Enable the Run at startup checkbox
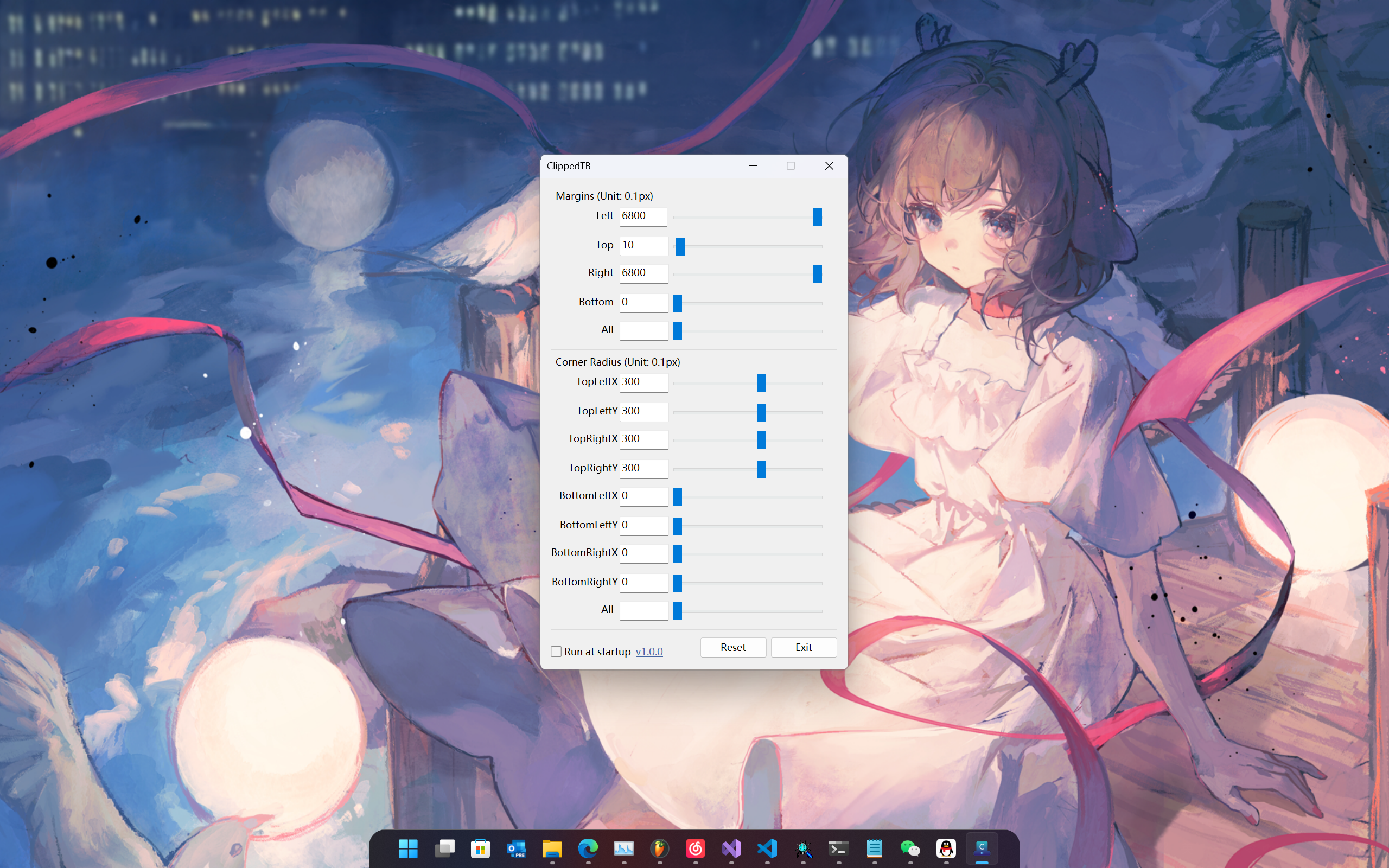This screenshot has width=1389, height=868. pyautogui.click(x=556, y=652)
